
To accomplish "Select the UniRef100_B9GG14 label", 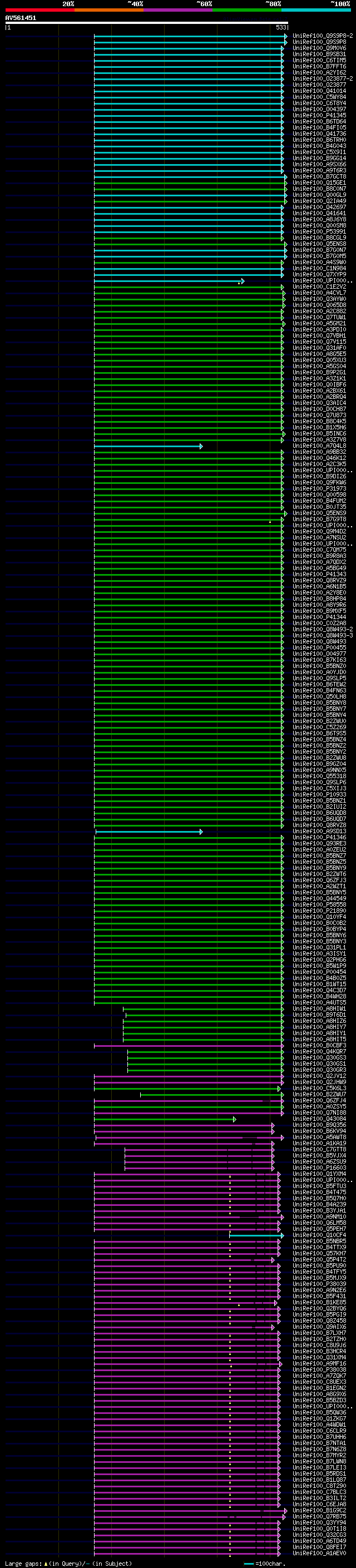I will click(319, 159).
